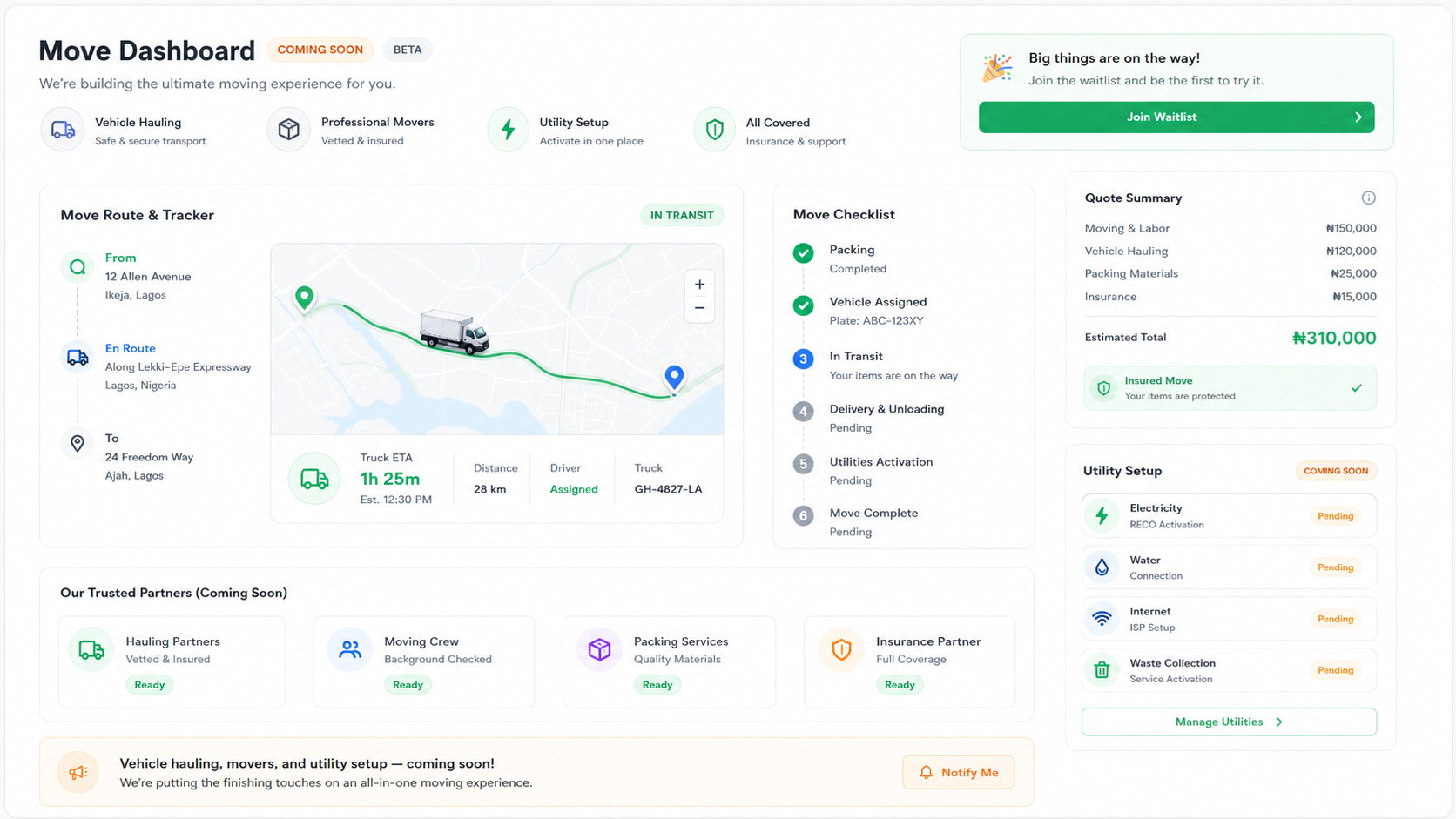Image resolution: width=1456 pixels, height=819 pixels.
Task: Click the Quote Summary info icon
Action: coord(1369,198)
